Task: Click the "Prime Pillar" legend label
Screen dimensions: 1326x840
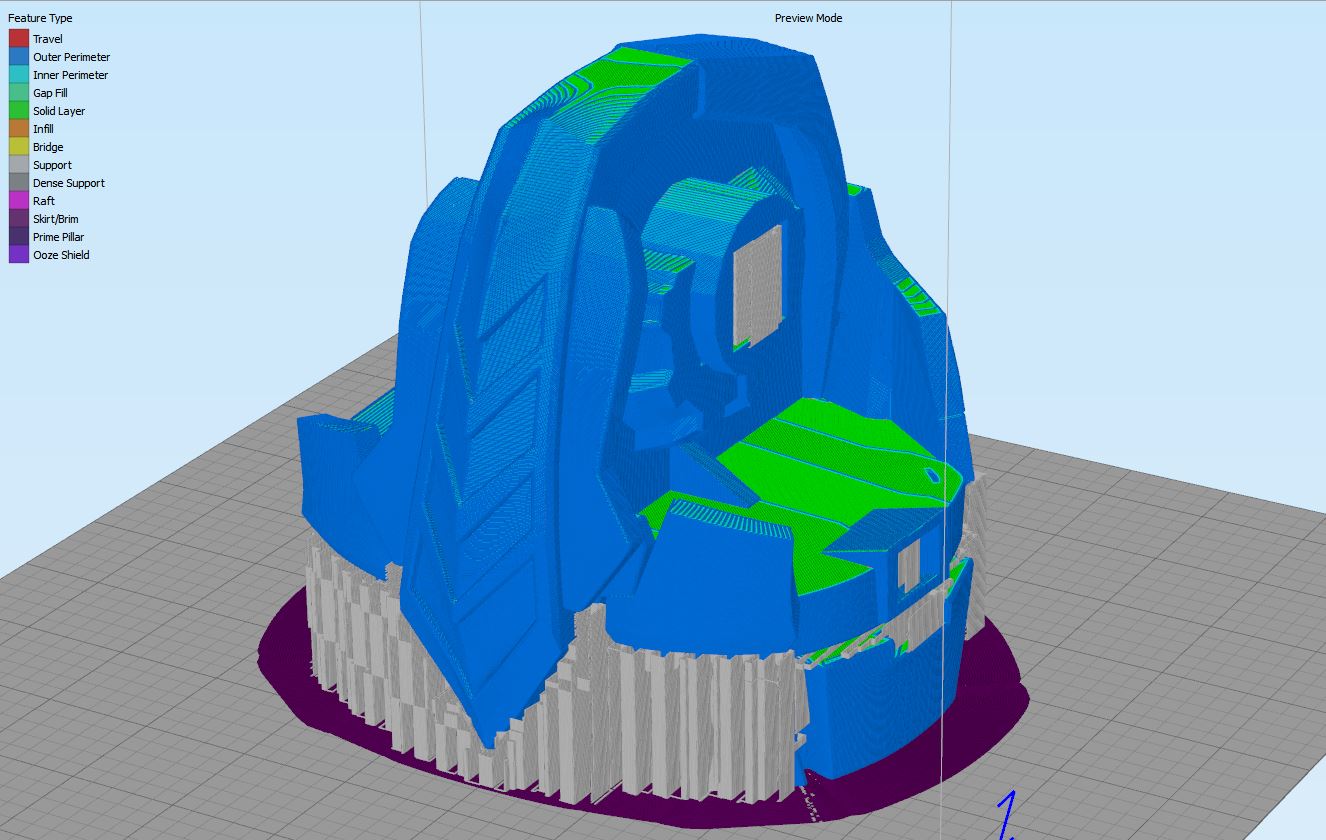Action: point(58,237)
